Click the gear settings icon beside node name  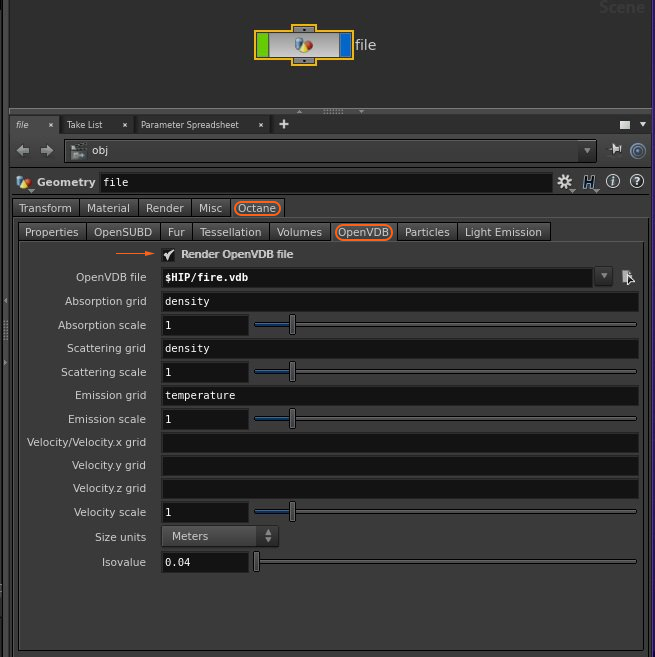[x=565, y=182]
